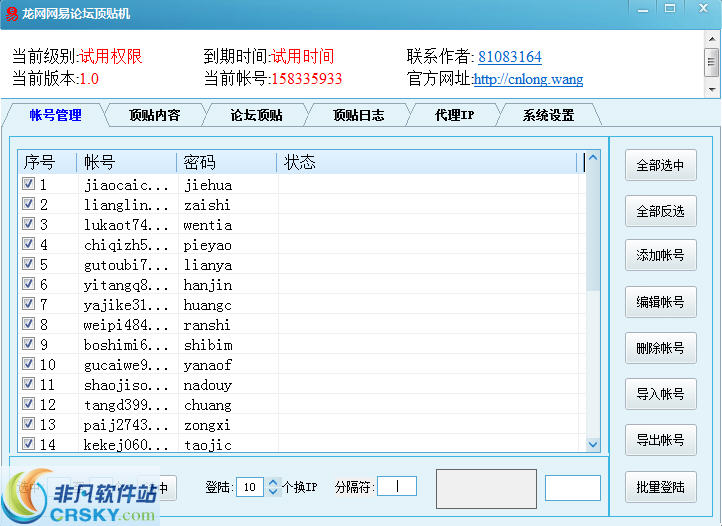Uncheck account row 2 lianglin

click(x=28, y=204)
